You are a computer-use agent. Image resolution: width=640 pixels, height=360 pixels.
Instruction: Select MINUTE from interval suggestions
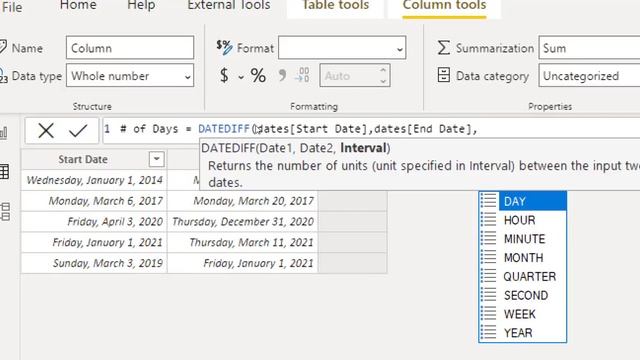522,239
